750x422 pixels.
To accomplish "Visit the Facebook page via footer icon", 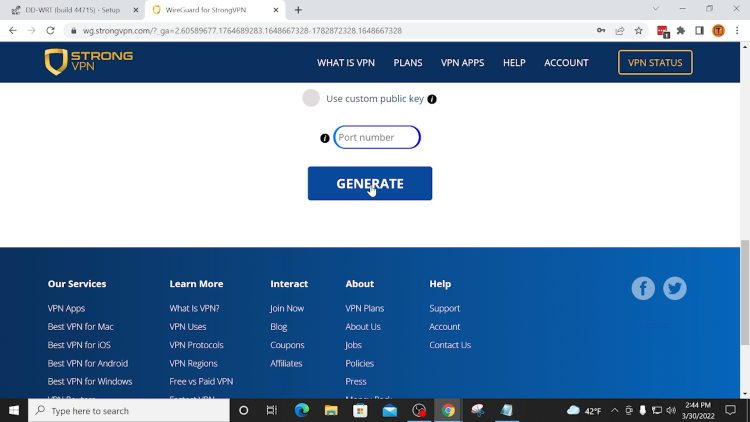I will point(643,288).
